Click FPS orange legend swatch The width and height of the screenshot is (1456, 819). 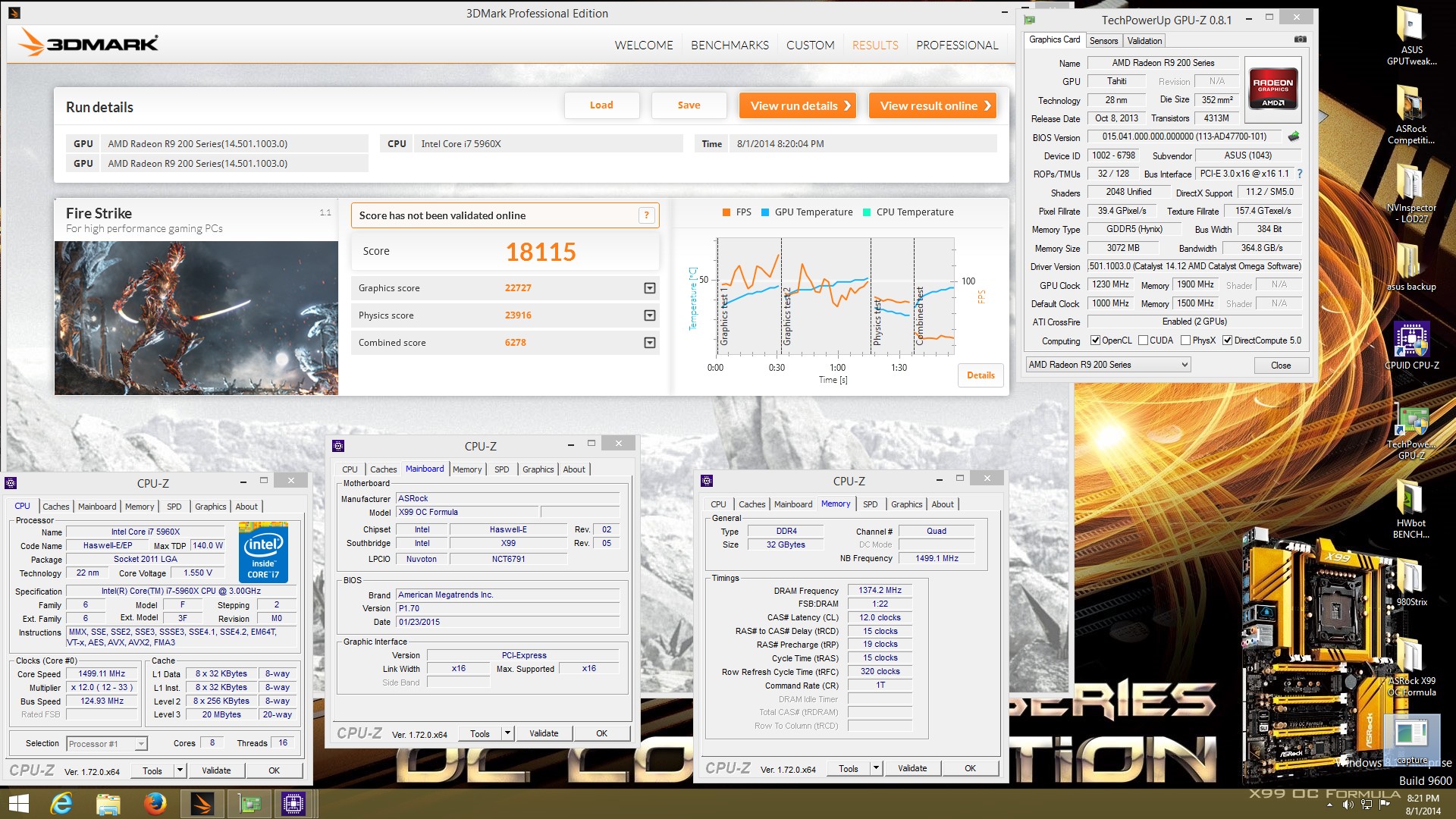click(x=726, y=212)
